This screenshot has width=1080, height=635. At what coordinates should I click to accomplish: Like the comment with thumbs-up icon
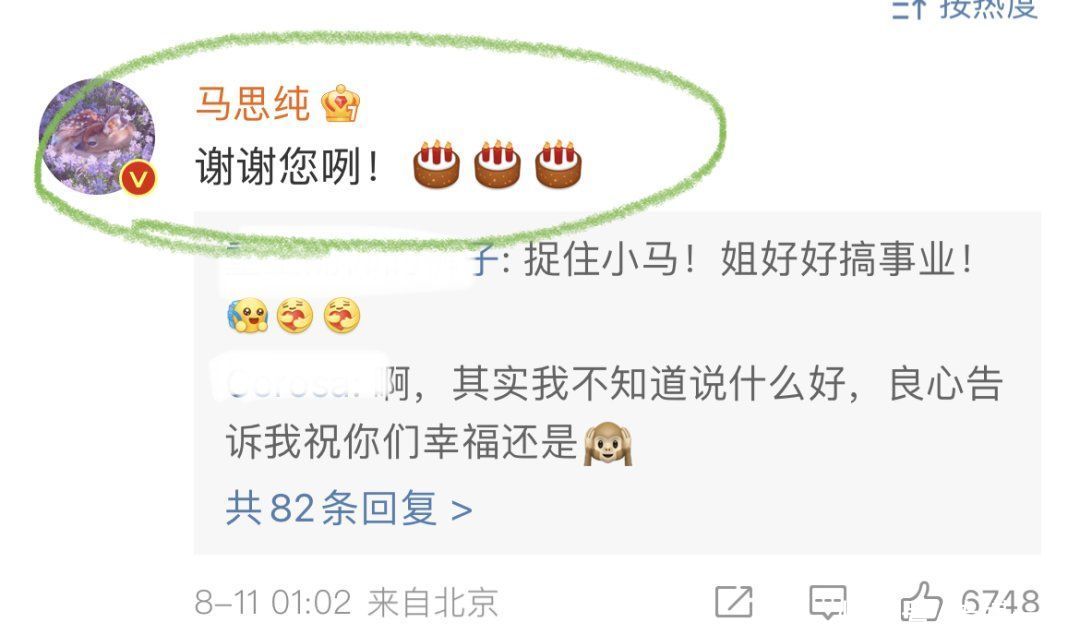tap(922, 602)
